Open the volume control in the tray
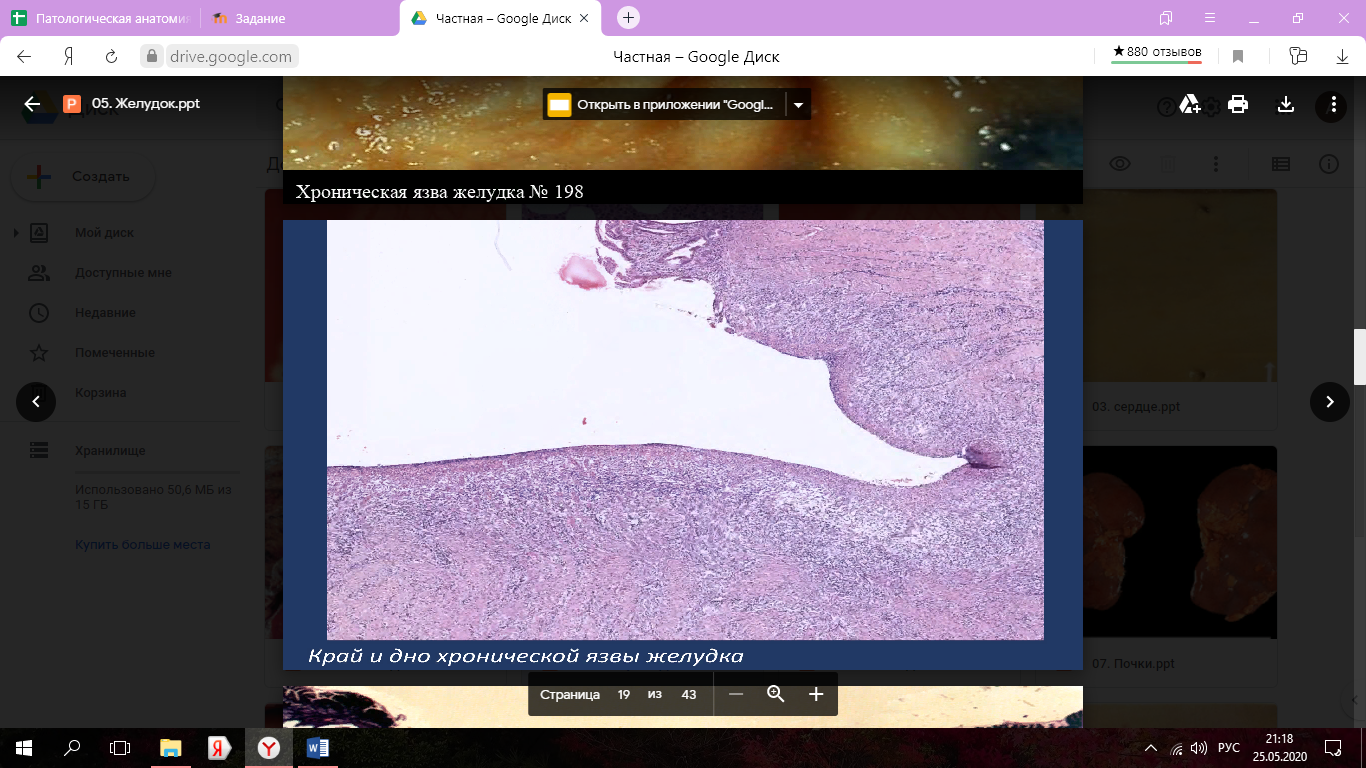1366x768 pixels. pos(1199,748)
